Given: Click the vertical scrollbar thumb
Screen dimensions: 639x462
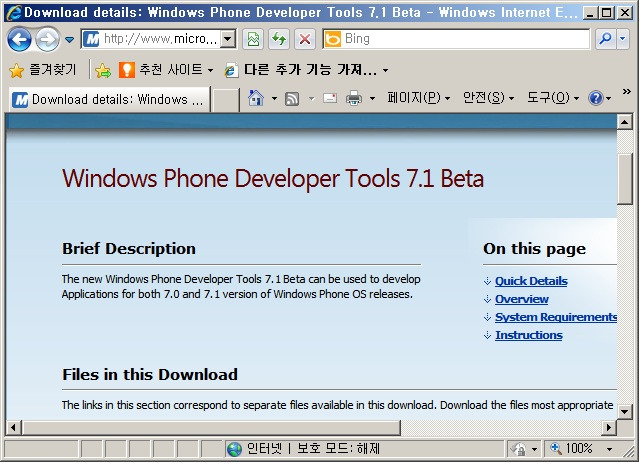Looking at the screenshot, I should 624,179.
